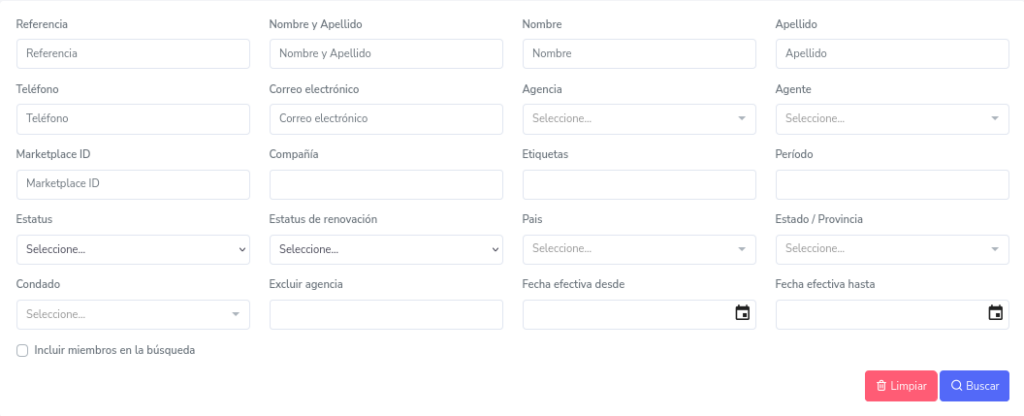Expand the Pais dropdown
Image resolution: width=1024 pixels, height=416 pixels.
[639, 249]
